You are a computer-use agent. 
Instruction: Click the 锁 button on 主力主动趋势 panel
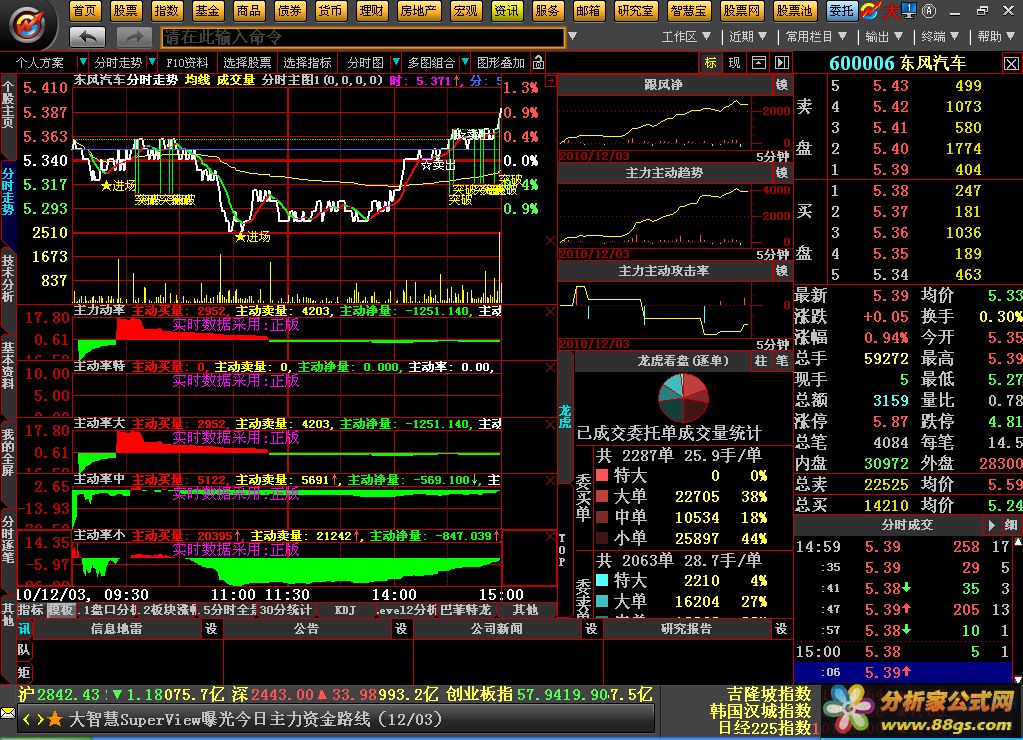782,173
